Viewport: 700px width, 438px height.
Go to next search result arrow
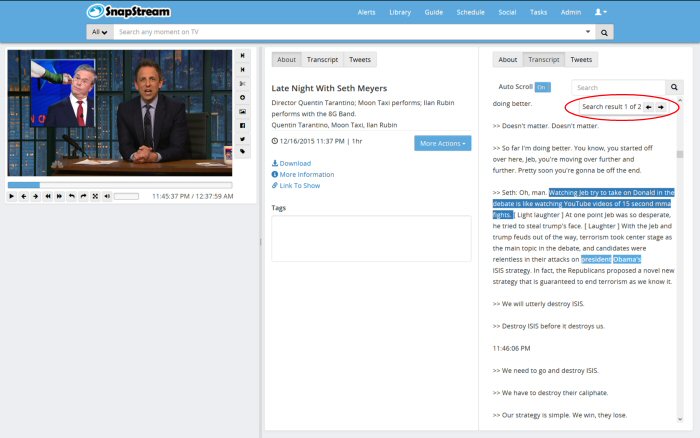661,107
